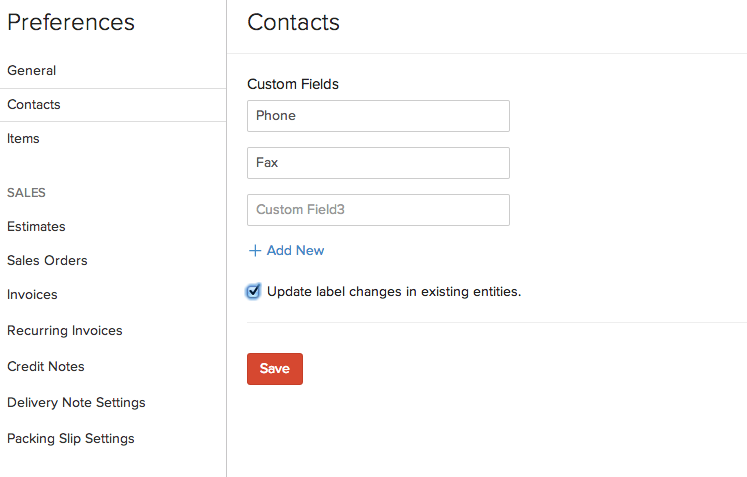Go to Items preferences
Viewport: 747px width, 477px height.
(23, 139)
